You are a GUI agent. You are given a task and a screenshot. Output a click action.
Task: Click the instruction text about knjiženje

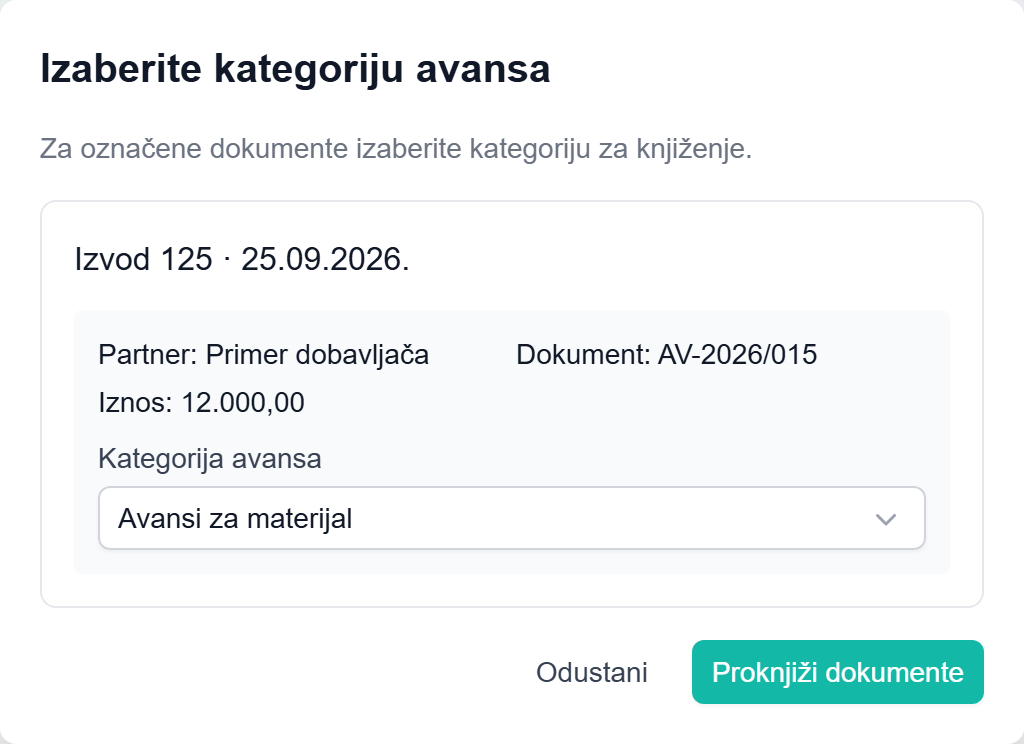396,149
